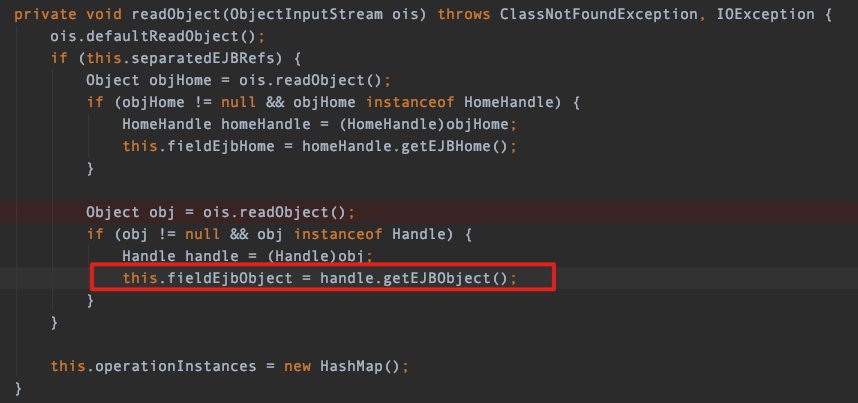Click the this.fieldEjbHome assignment

tap(199, 146)
